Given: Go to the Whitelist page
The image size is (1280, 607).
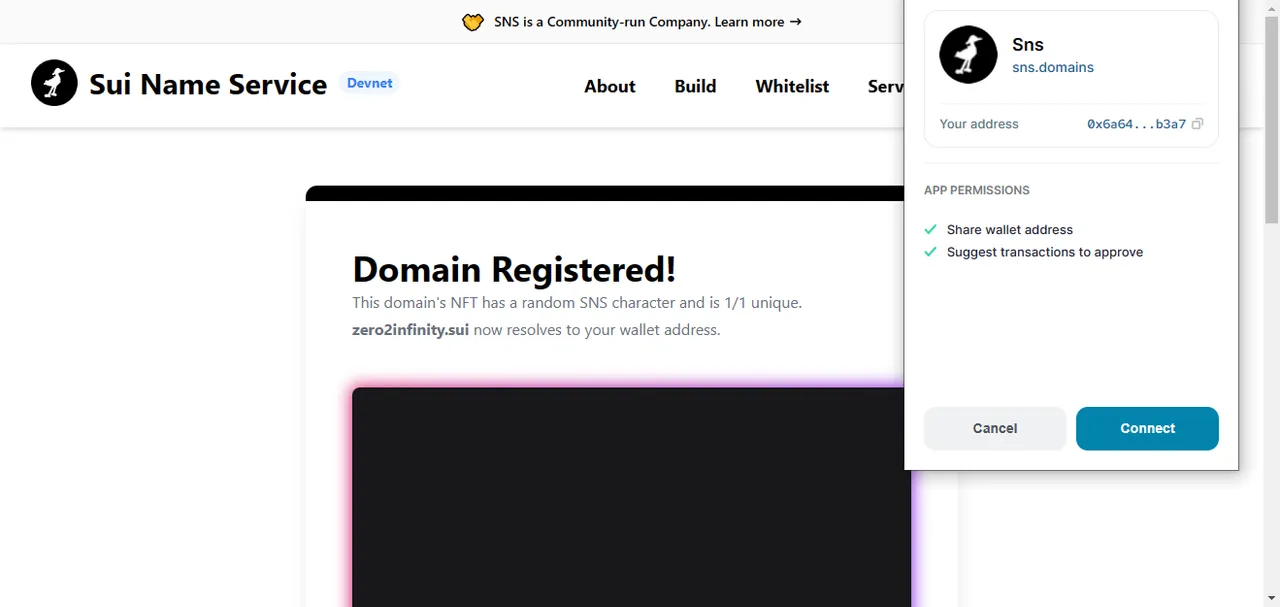Looking at the screenshot, I should point(792,86).
